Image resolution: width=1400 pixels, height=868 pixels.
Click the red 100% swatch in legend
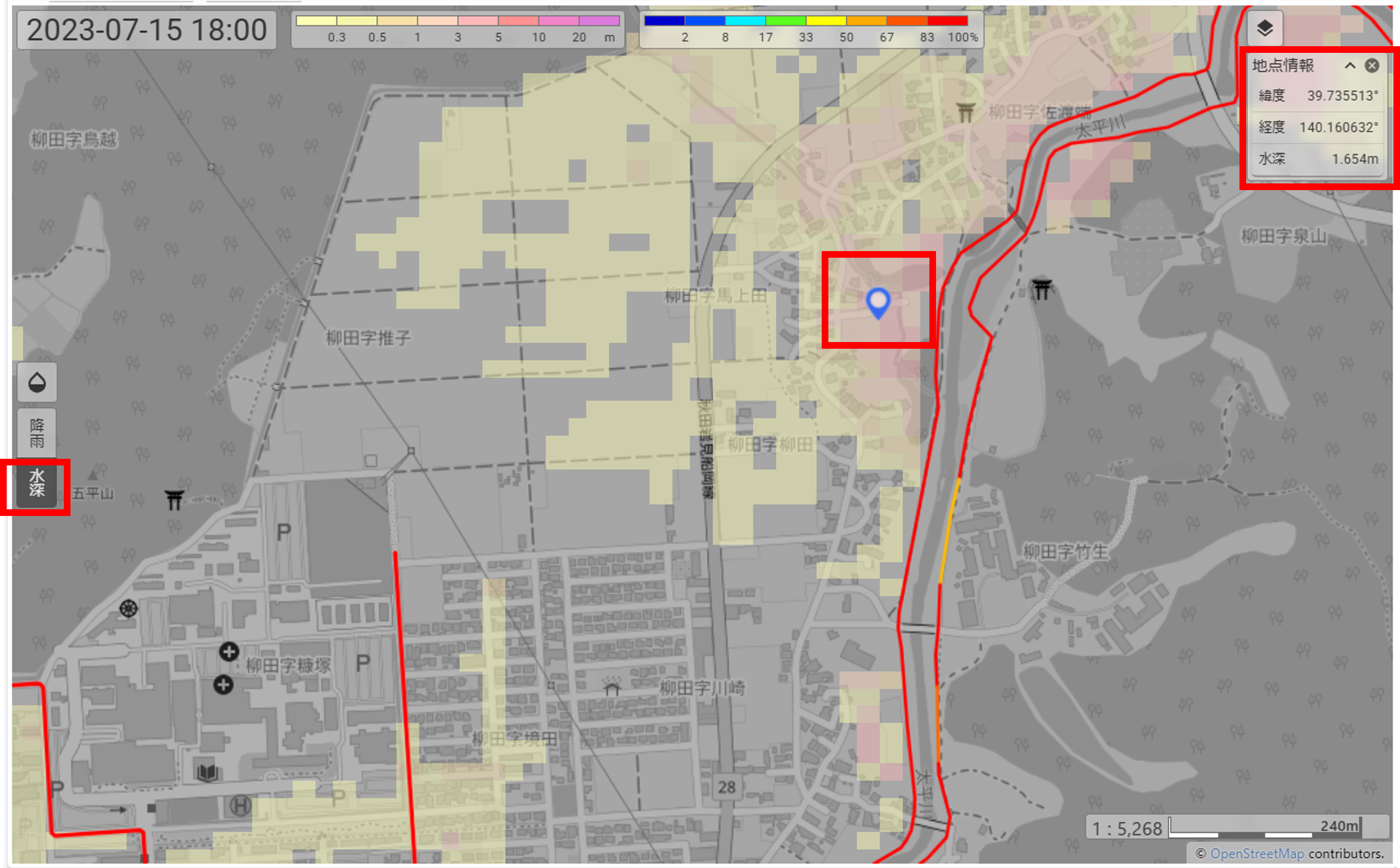pos(947,21)
